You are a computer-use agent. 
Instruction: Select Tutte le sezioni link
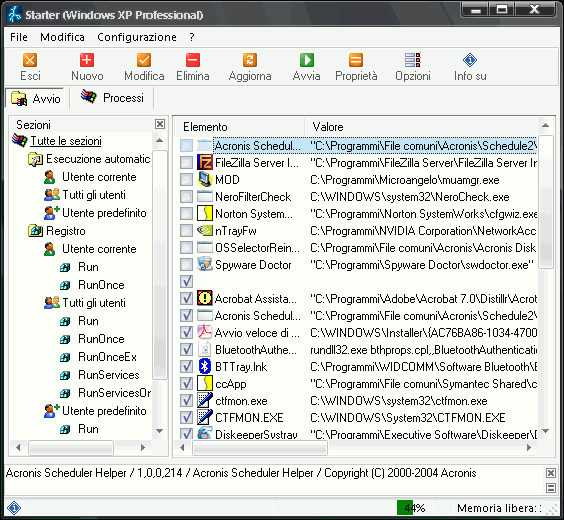coord(66,141)
